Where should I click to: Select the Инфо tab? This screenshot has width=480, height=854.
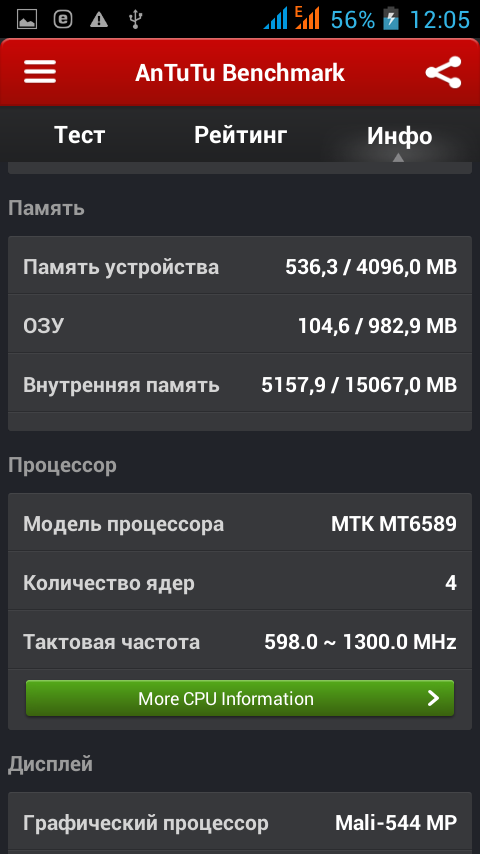point(399,135)
